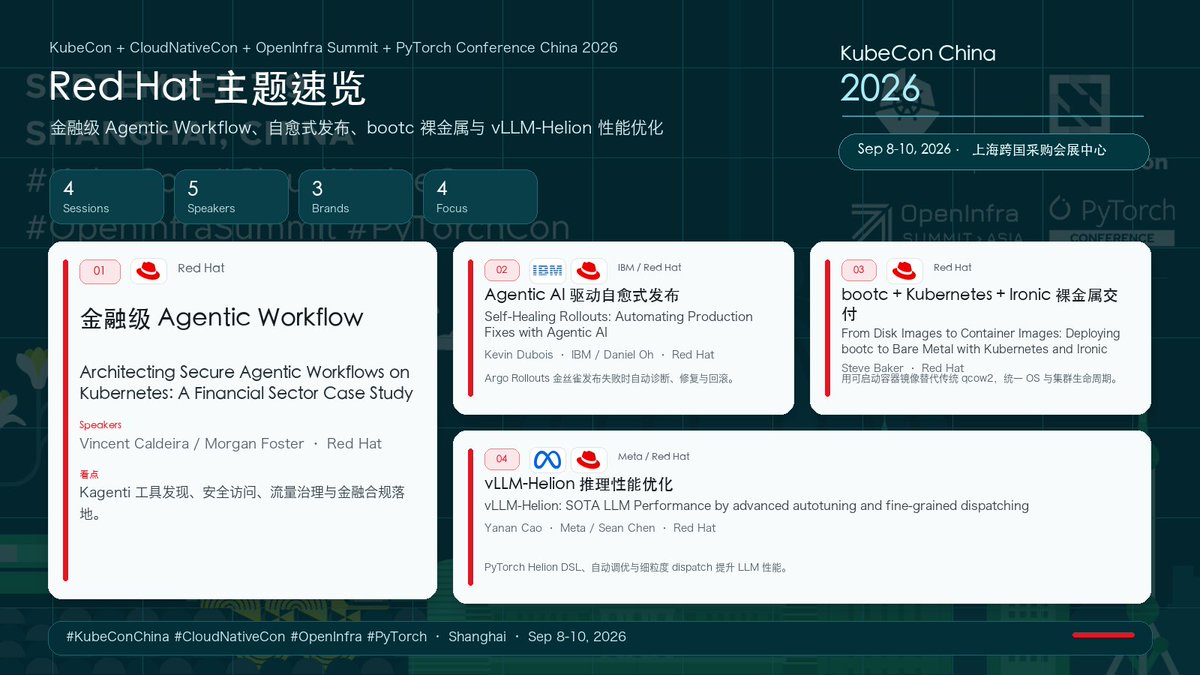
Task: Click the Red Hat logo in card 03
Action: (x=905, y=270)
